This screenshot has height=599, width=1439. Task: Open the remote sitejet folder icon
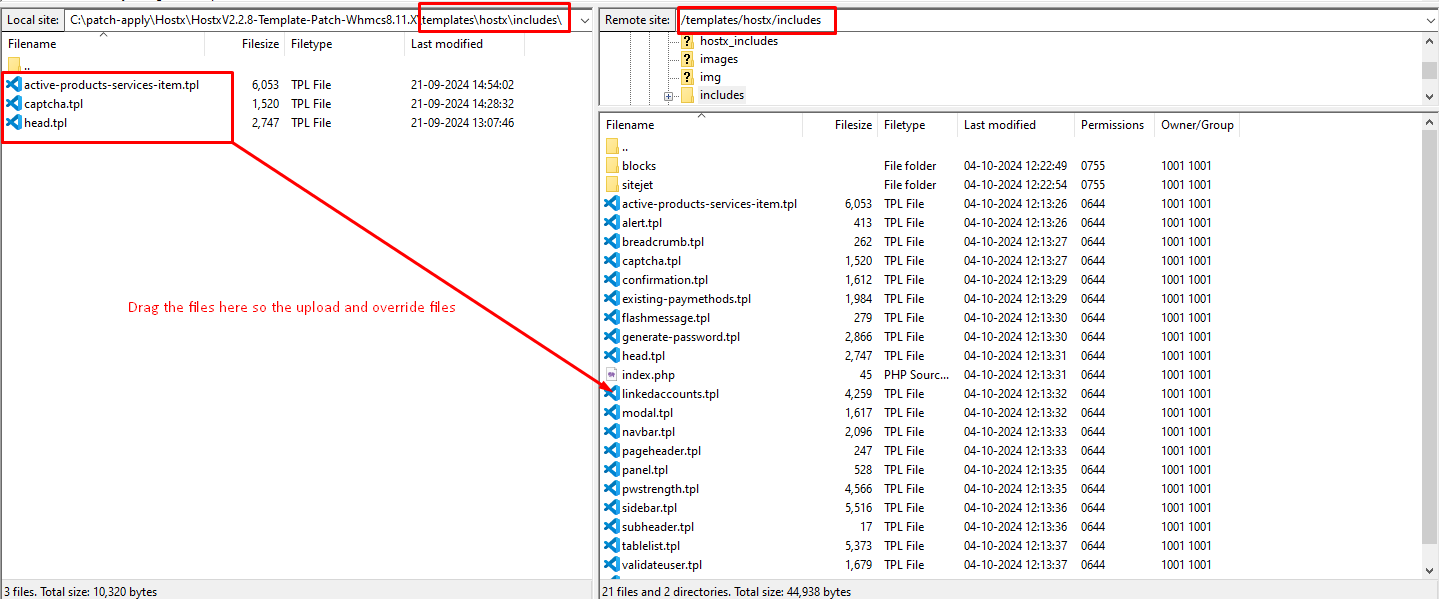click(x=612, y=185)
